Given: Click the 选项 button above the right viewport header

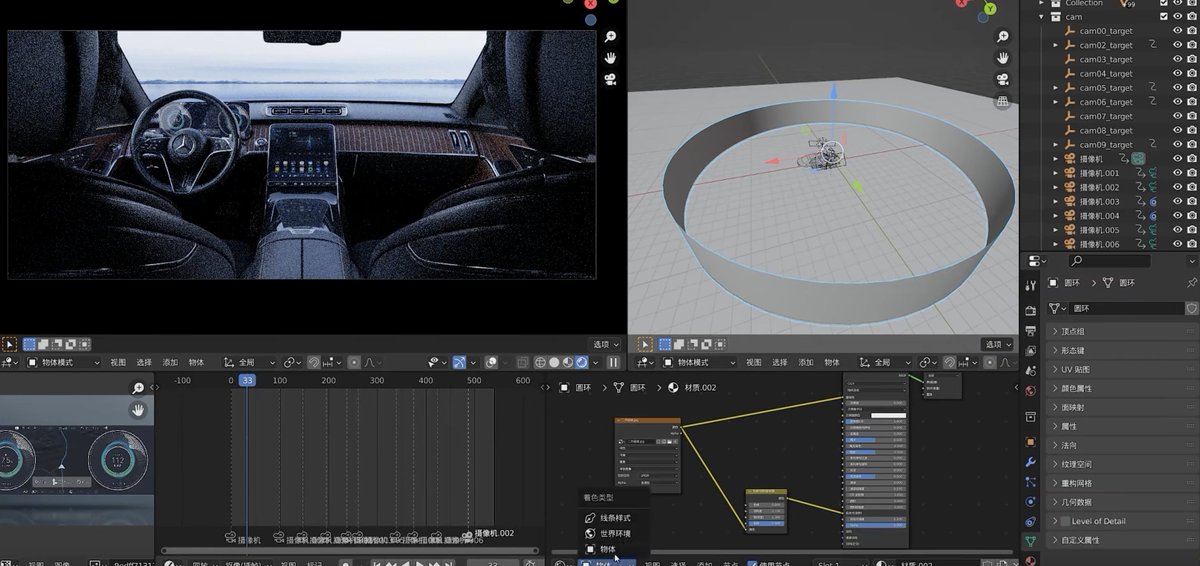Looking at the screenshot, I should click(996, 344).
